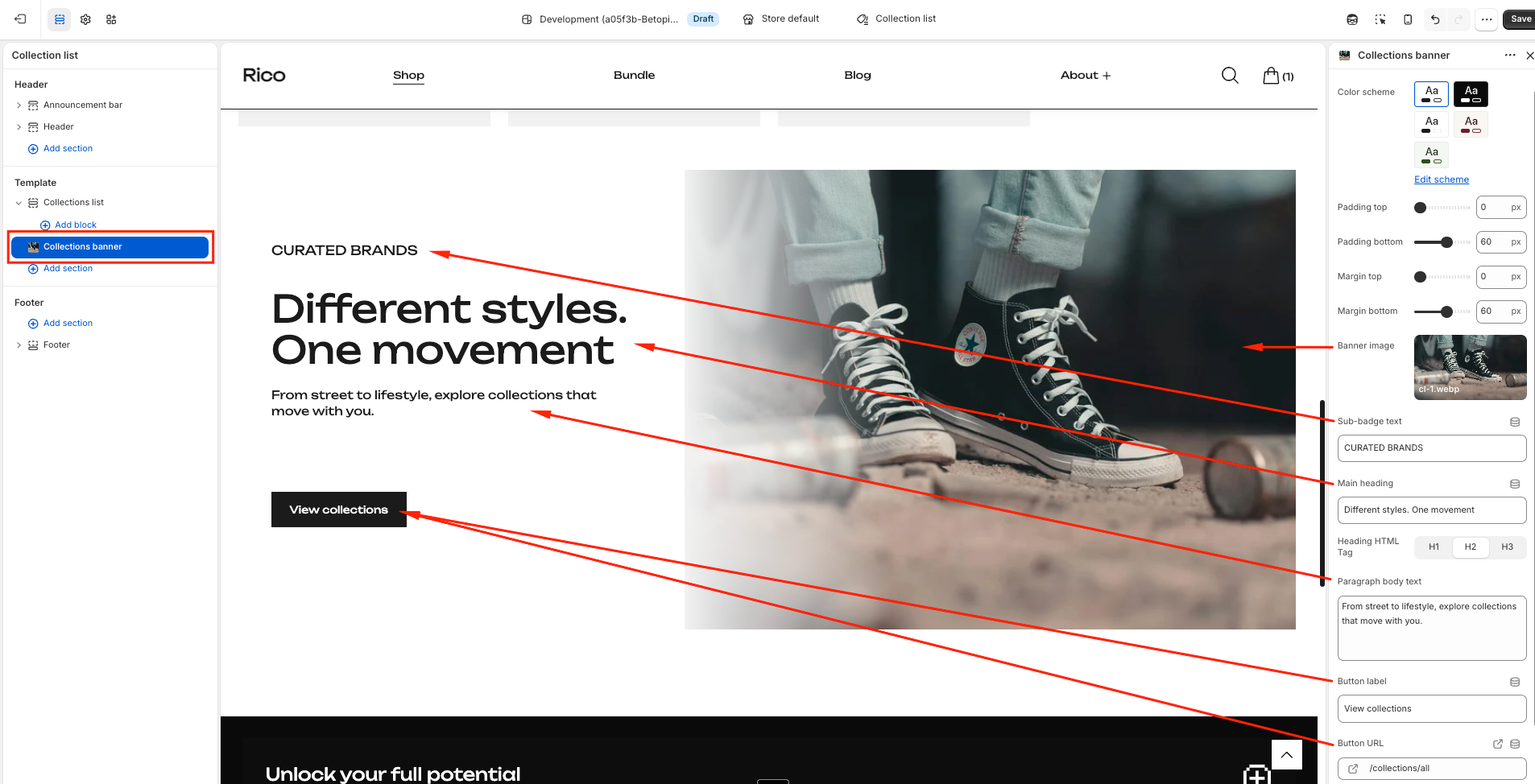
Task: Select Collections banner in sidebar
Action: (x=110, y=247)
